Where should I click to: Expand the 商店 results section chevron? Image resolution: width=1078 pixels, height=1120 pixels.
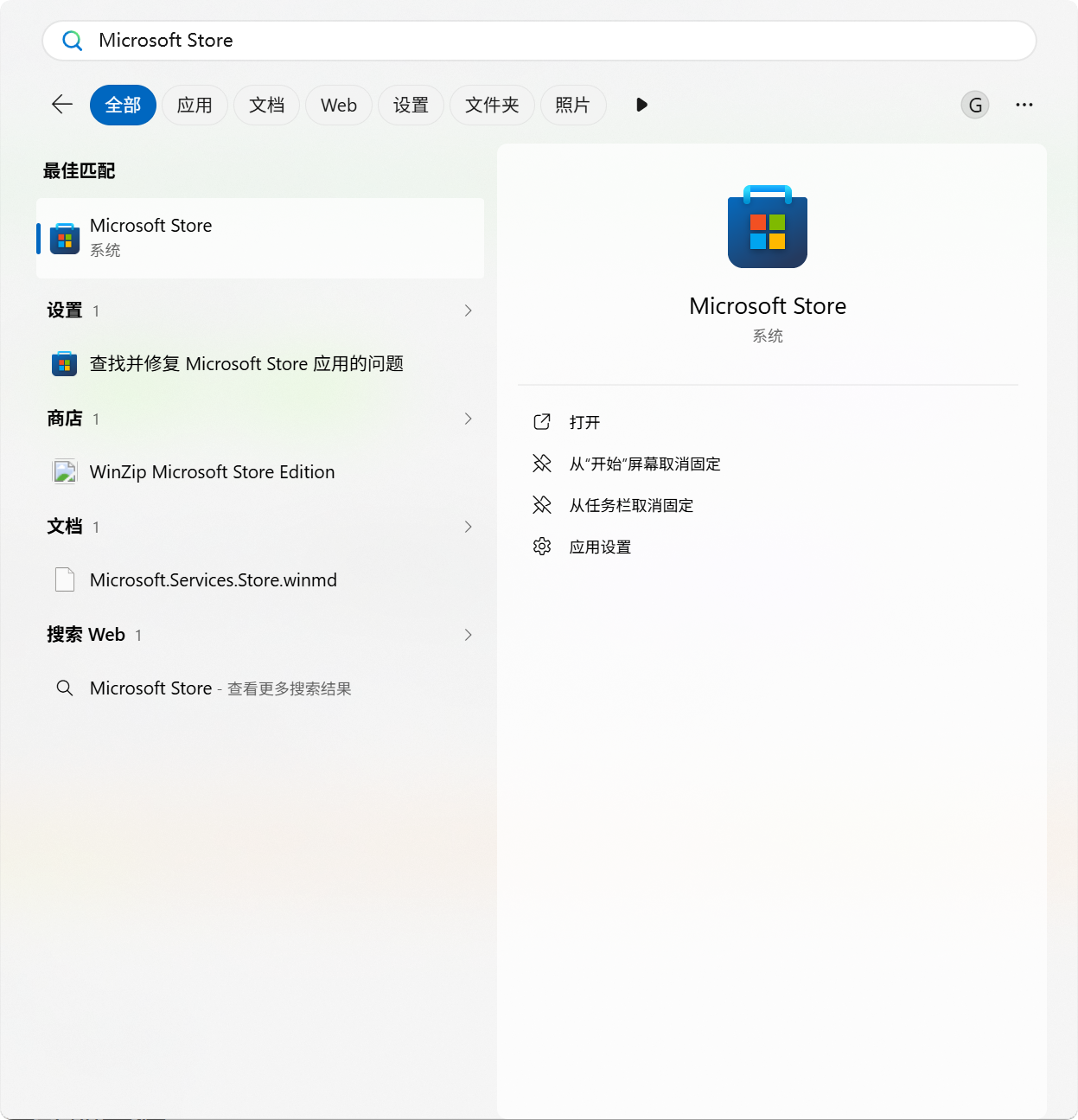[x=468, y=419]
